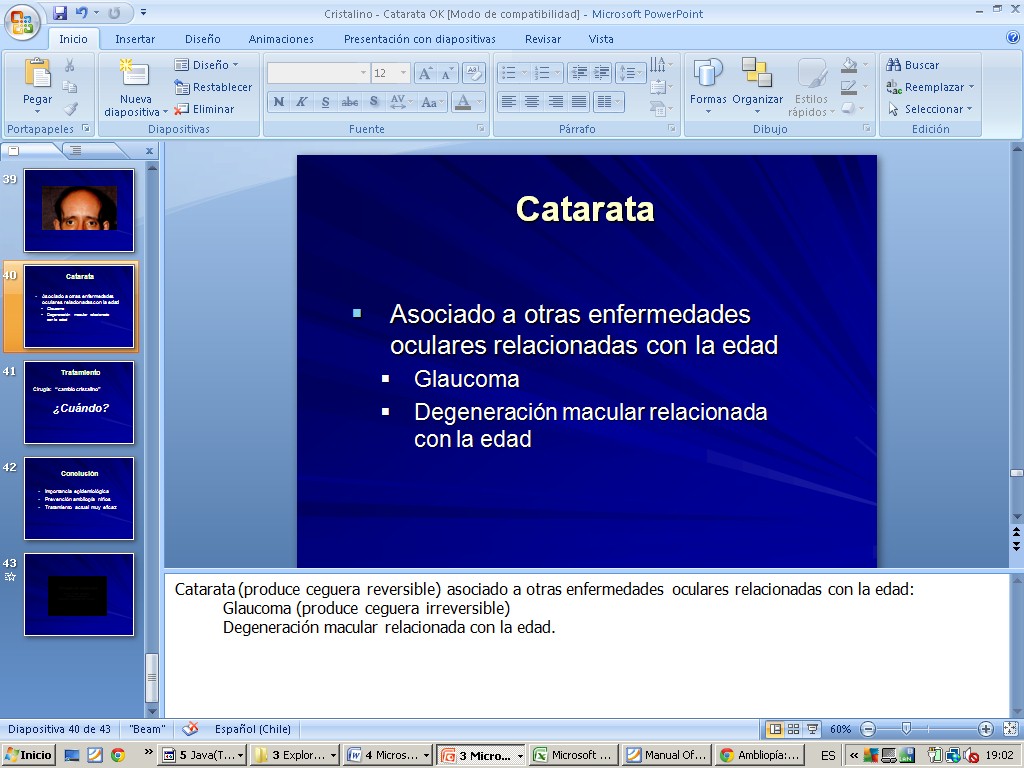Click the Pegar clipboard icon
This screenshot has width=1024, height=768.
37,75
